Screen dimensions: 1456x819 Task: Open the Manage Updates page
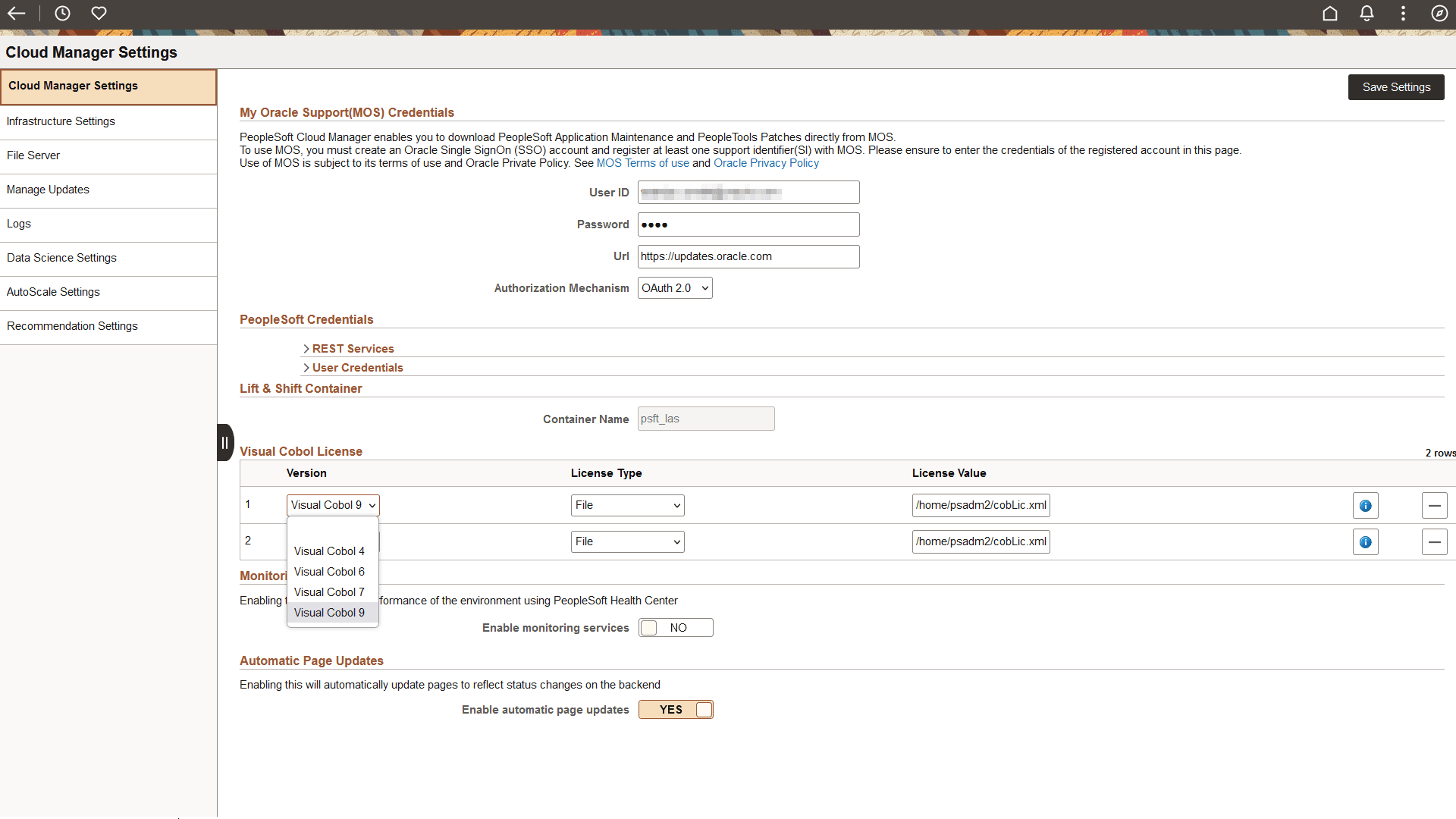point(48,189)
